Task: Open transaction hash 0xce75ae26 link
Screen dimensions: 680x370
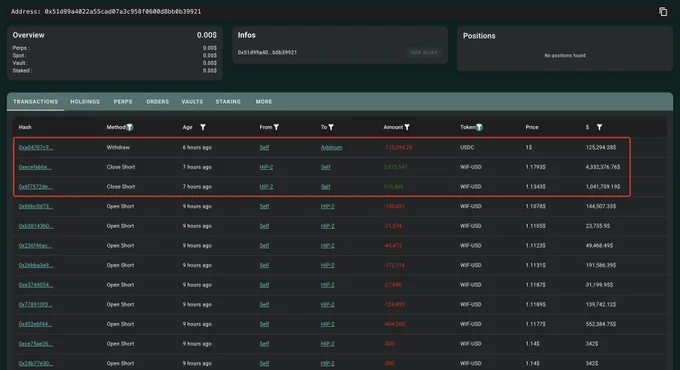Action: [x=36, y=344]
